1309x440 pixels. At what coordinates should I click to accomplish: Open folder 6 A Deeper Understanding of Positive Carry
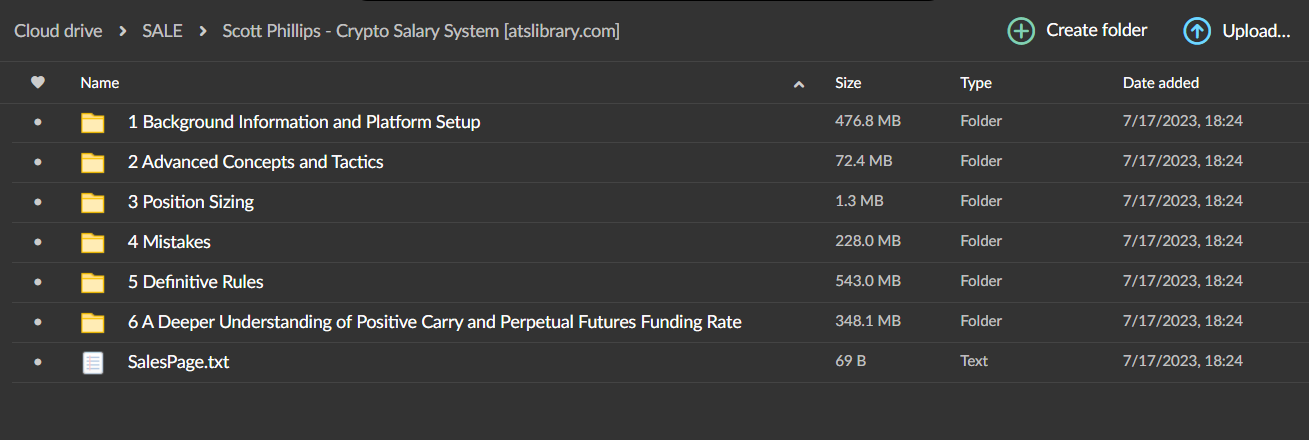pos(434,322)
